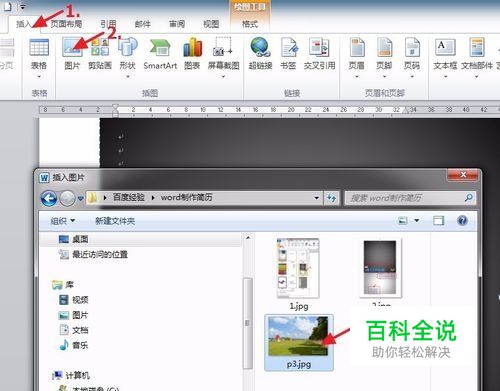Open the Quick Access Toolbar customize arrow

[22, 6]
